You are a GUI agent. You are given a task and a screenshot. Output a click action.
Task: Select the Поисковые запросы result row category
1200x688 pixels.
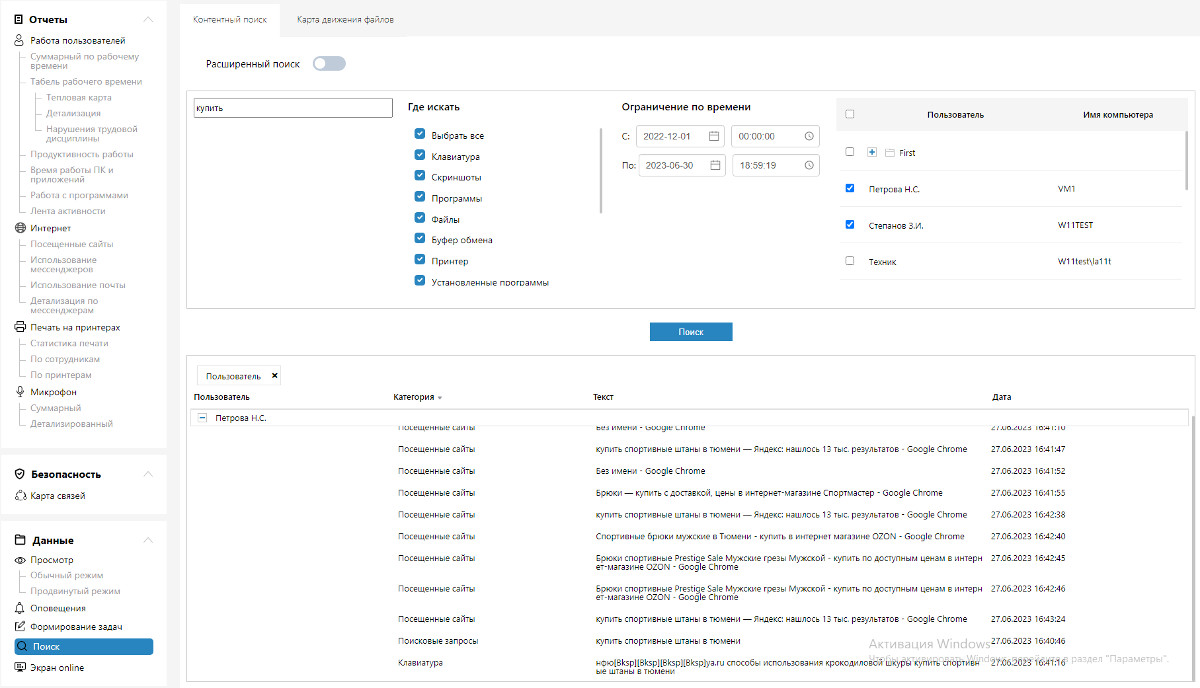[x=438, y=641]
